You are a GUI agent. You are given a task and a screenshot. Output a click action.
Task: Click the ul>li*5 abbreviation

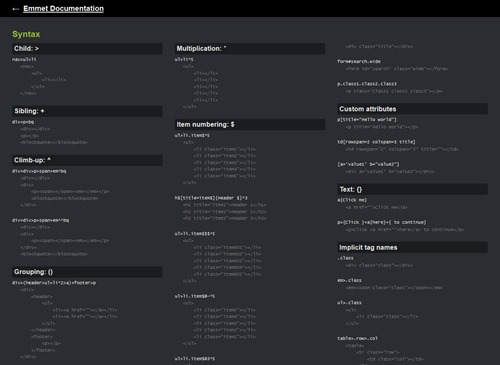[x=184, y=59]
